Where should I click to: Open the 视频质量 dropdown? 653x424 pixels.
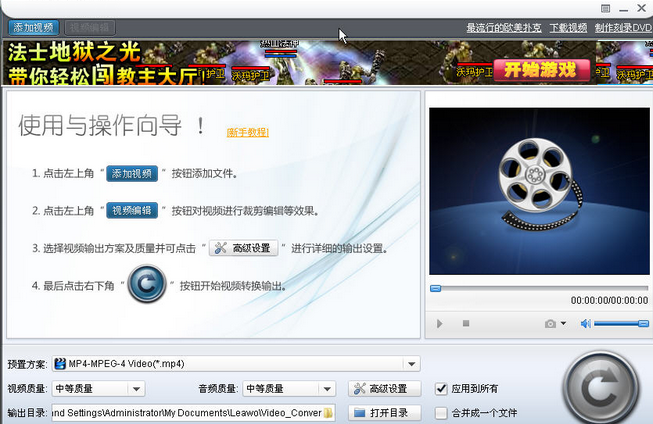(x=98, y=389)
